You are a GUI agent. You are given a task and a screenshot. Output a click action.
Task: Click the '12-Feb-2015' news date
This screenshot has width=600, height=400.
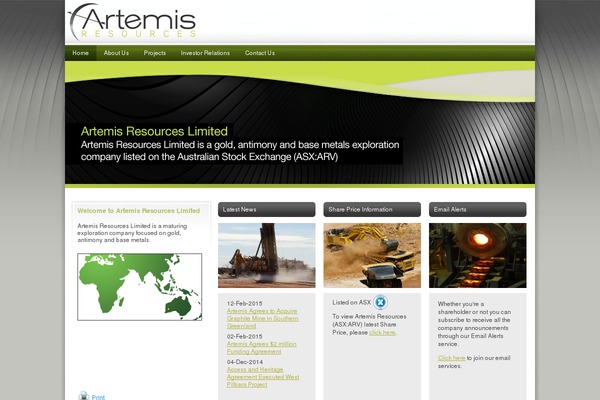[x=245, y=304]
